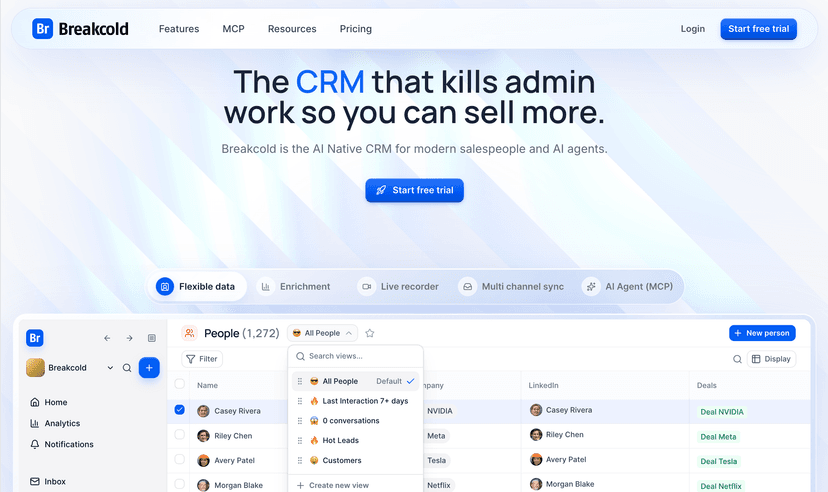
Task: Click Casey Rivera in LinkedIn column
Action: [x=561, y=410]
